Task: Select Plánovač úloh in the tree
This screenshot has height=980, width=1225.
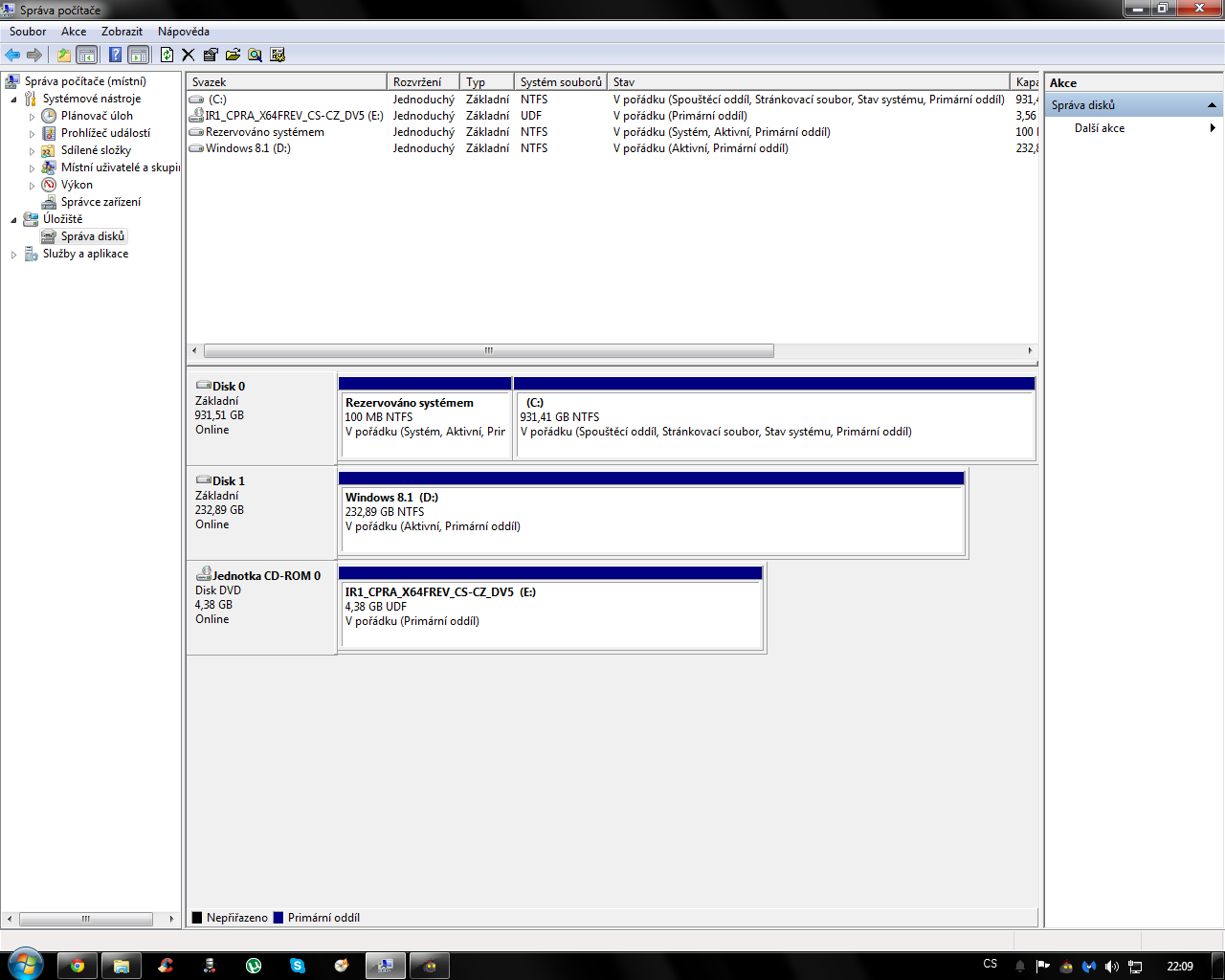Action: (97, 116)
